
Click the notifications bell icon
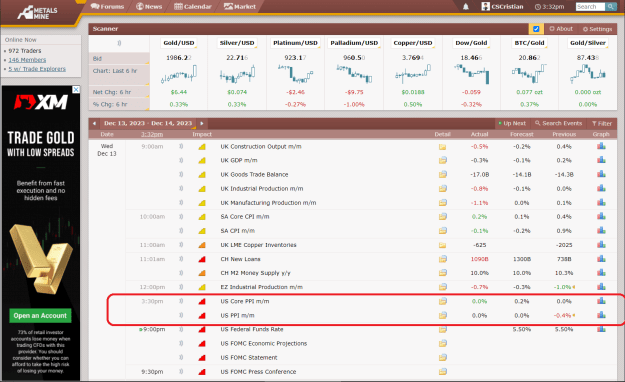coord(466,7)
